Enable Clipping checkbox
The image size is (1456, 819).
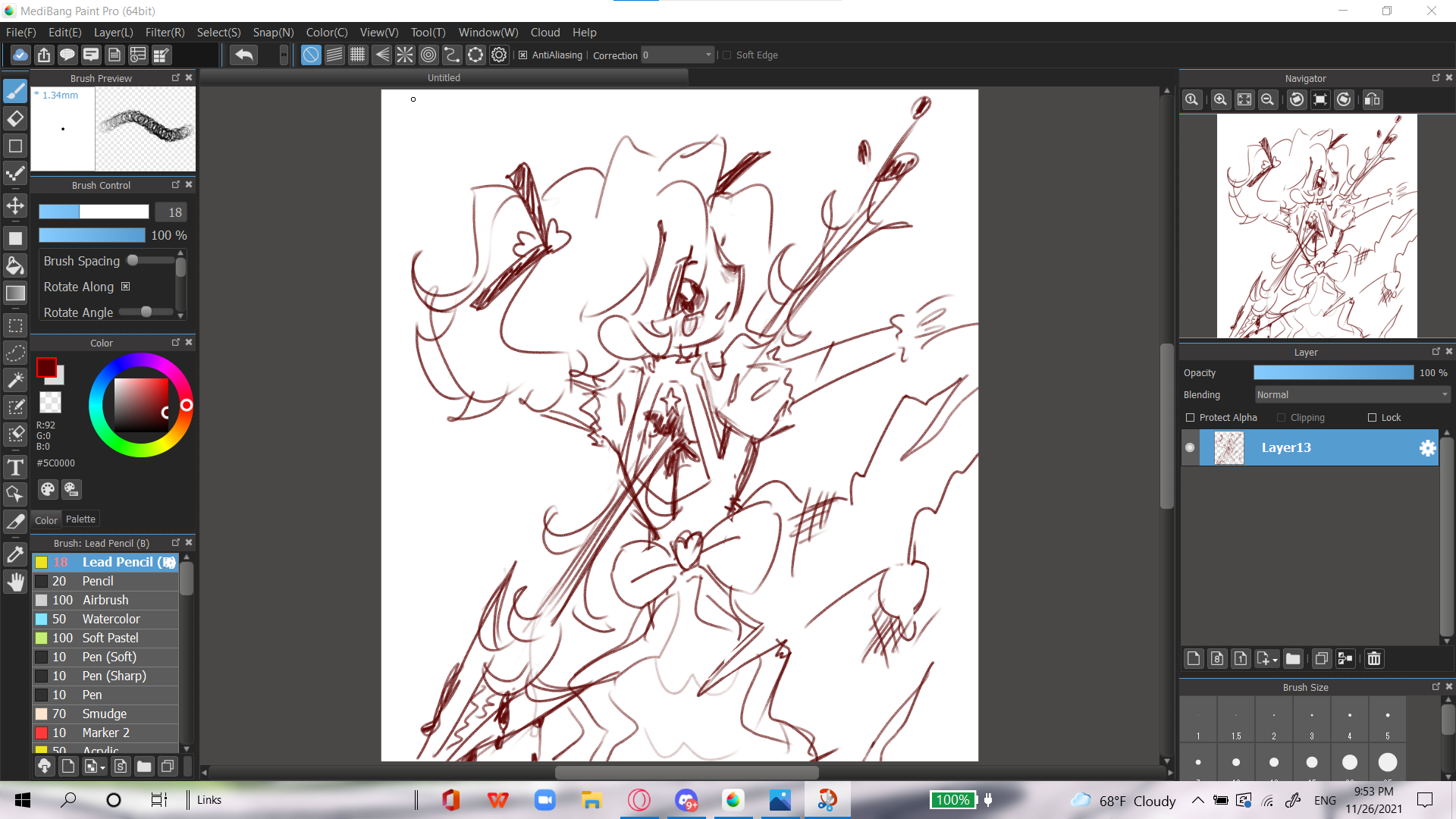point(1282,418)
